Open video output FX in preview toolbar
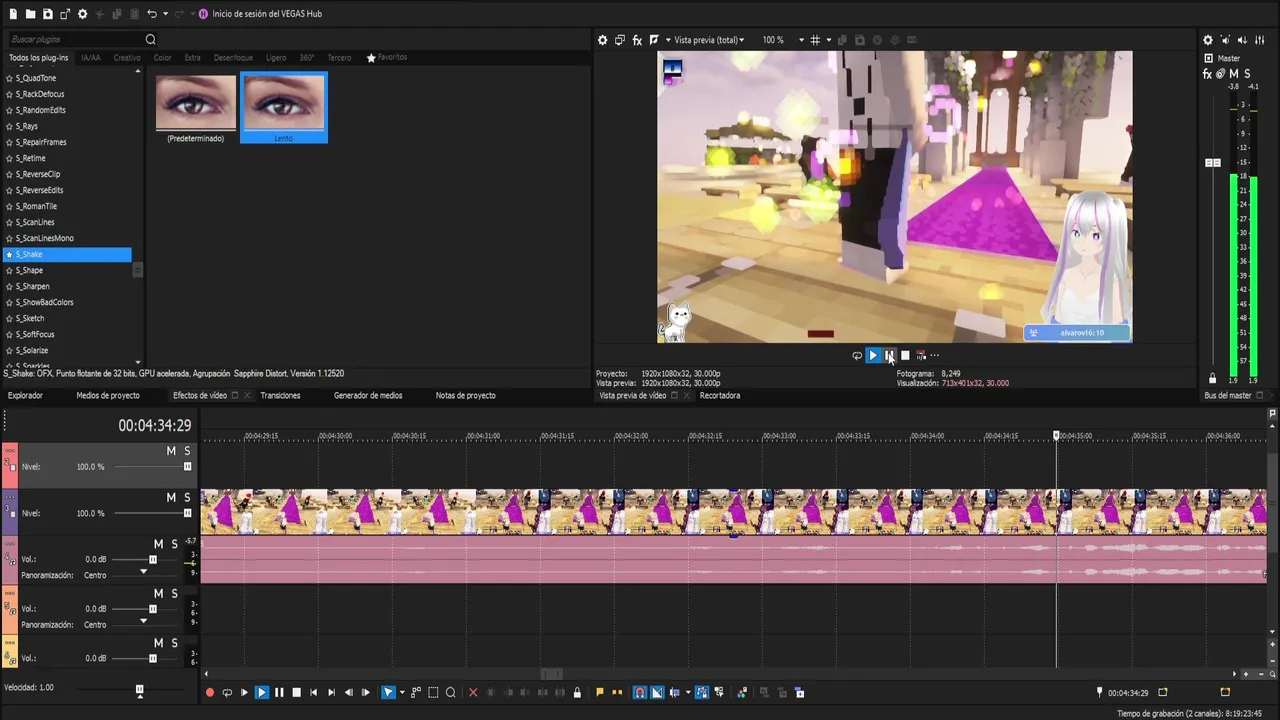 click(637, 40)
